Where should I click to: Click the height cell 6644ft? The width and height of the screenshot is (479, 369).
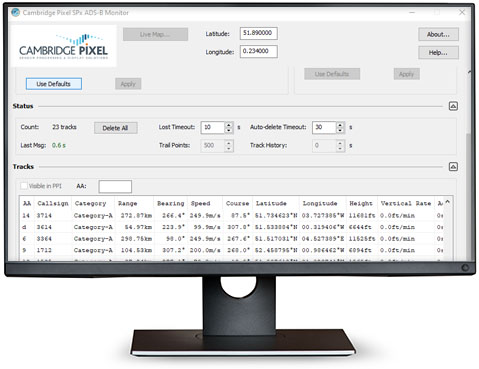360,227
